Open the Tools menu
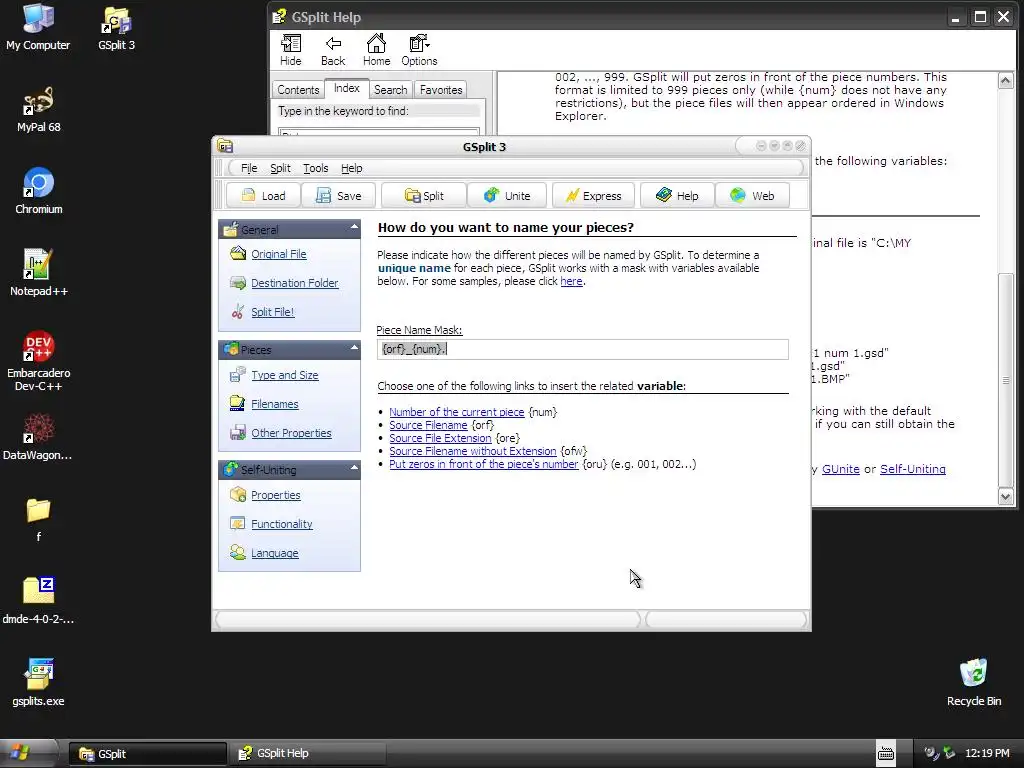 [x=315, y=168]
